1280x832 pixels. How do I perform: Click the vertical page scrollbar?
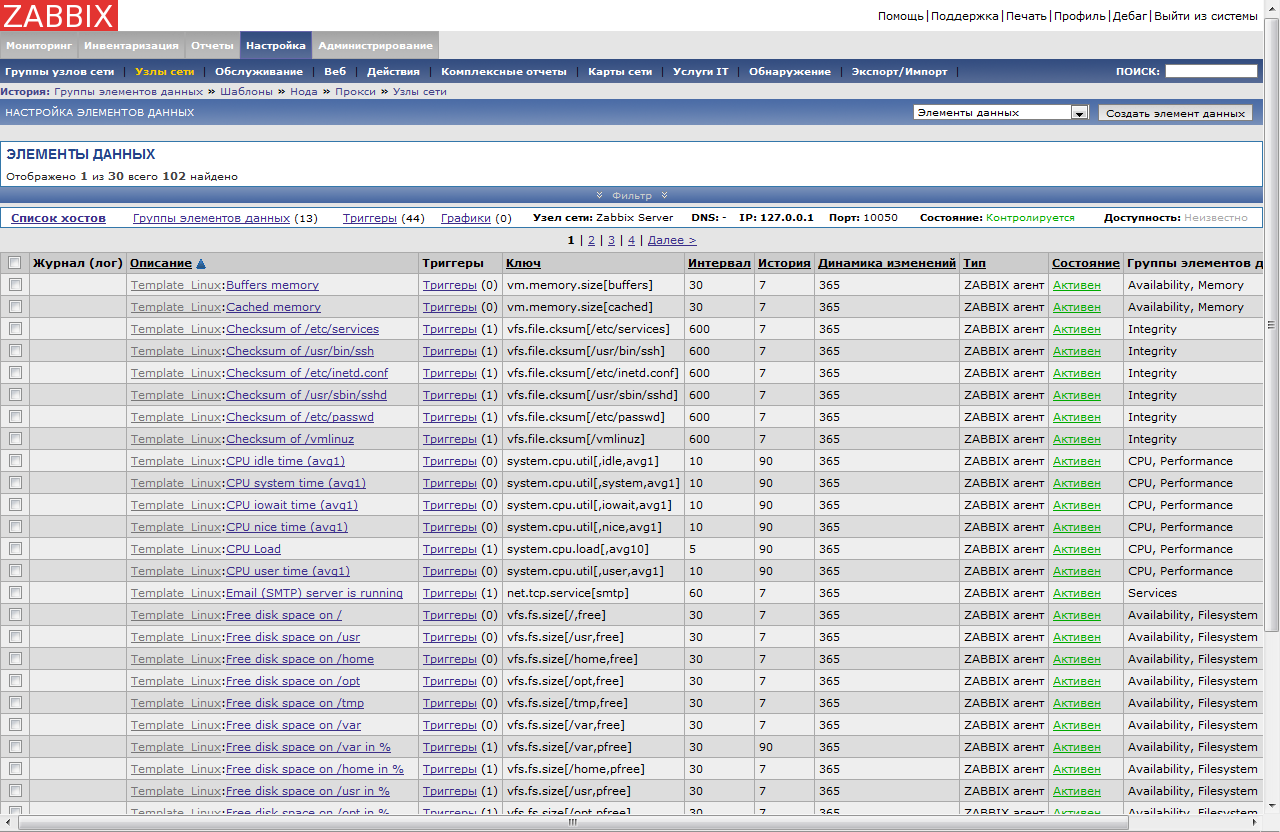tap(1272, 324)
